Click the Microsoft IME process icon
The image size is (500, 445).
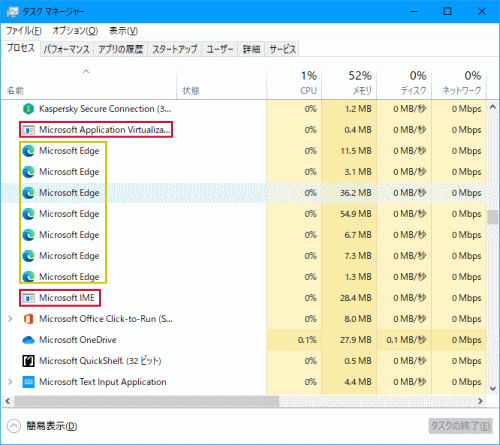pos(28,298)
